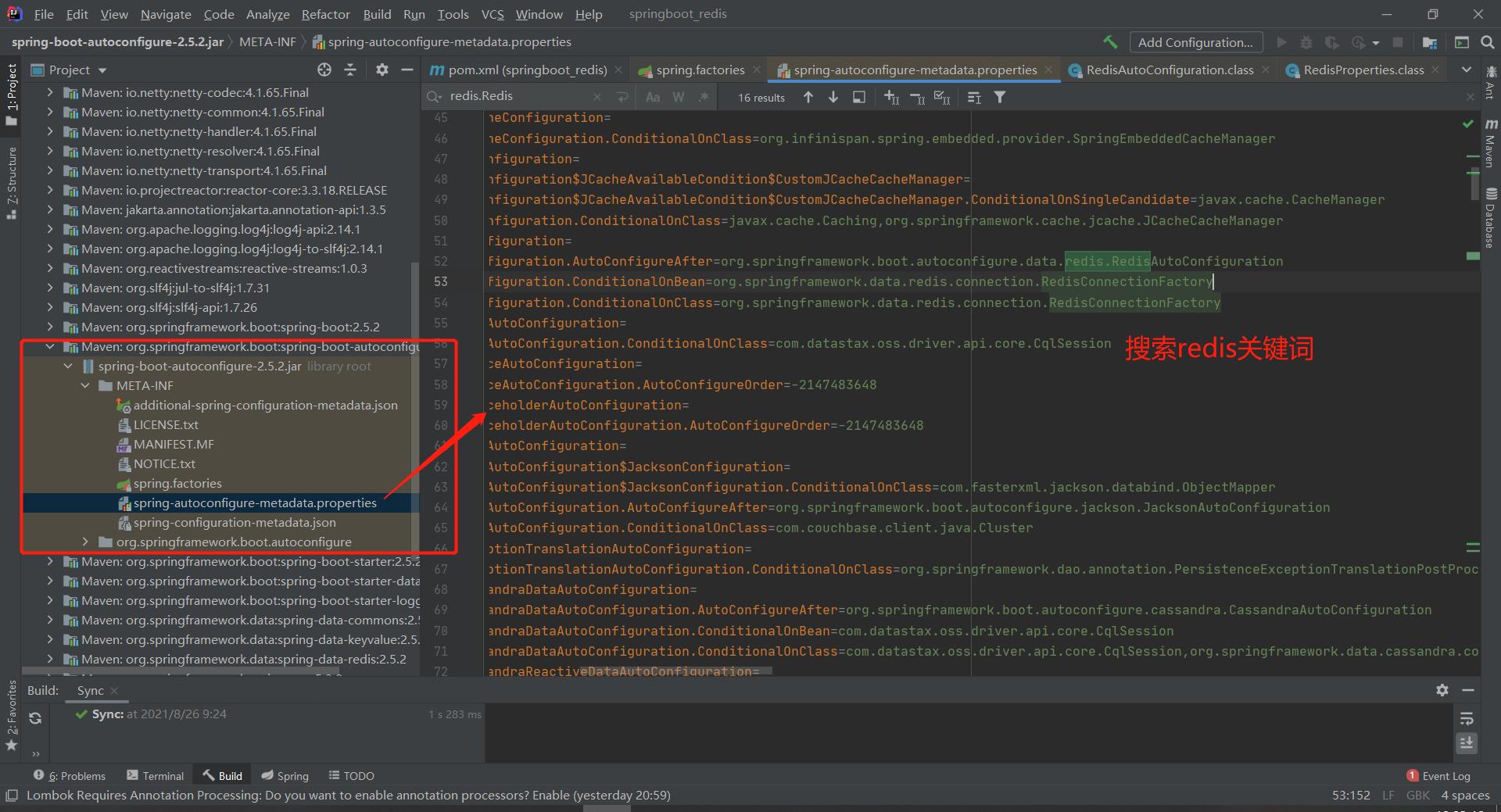Open the Spring tool window
This screenshot has width=1501, height=812.
(285, 775)
